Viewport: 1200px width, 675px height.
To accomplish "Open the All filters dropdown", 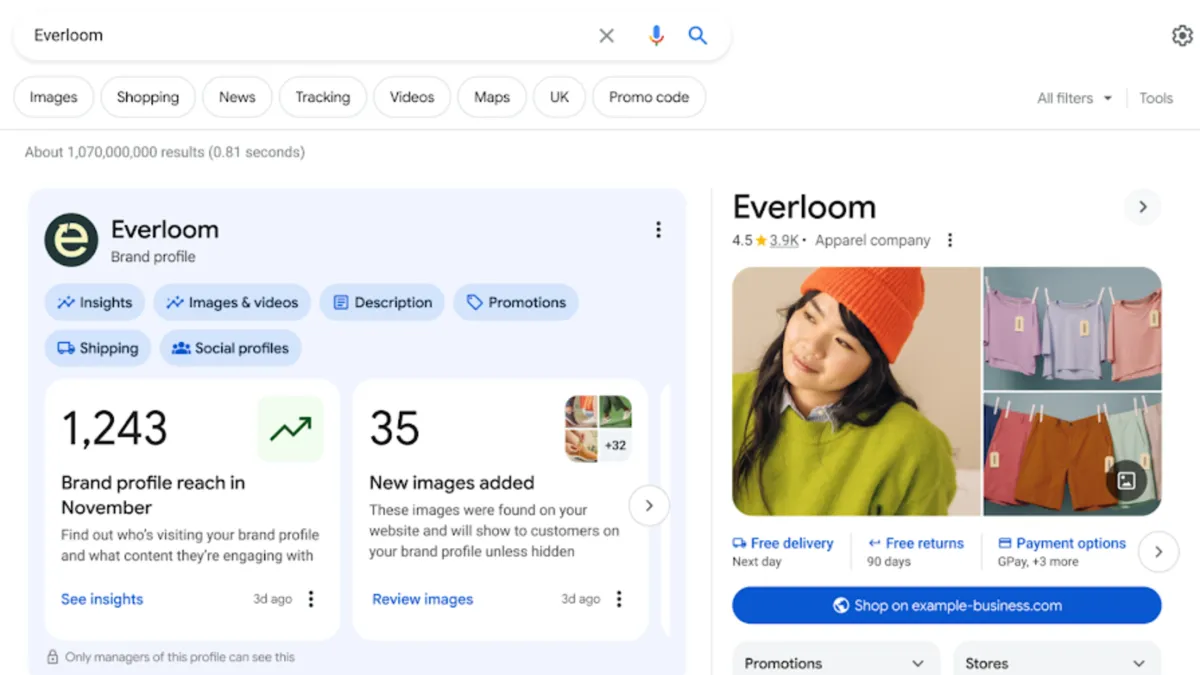I will tap(1073, 98).
